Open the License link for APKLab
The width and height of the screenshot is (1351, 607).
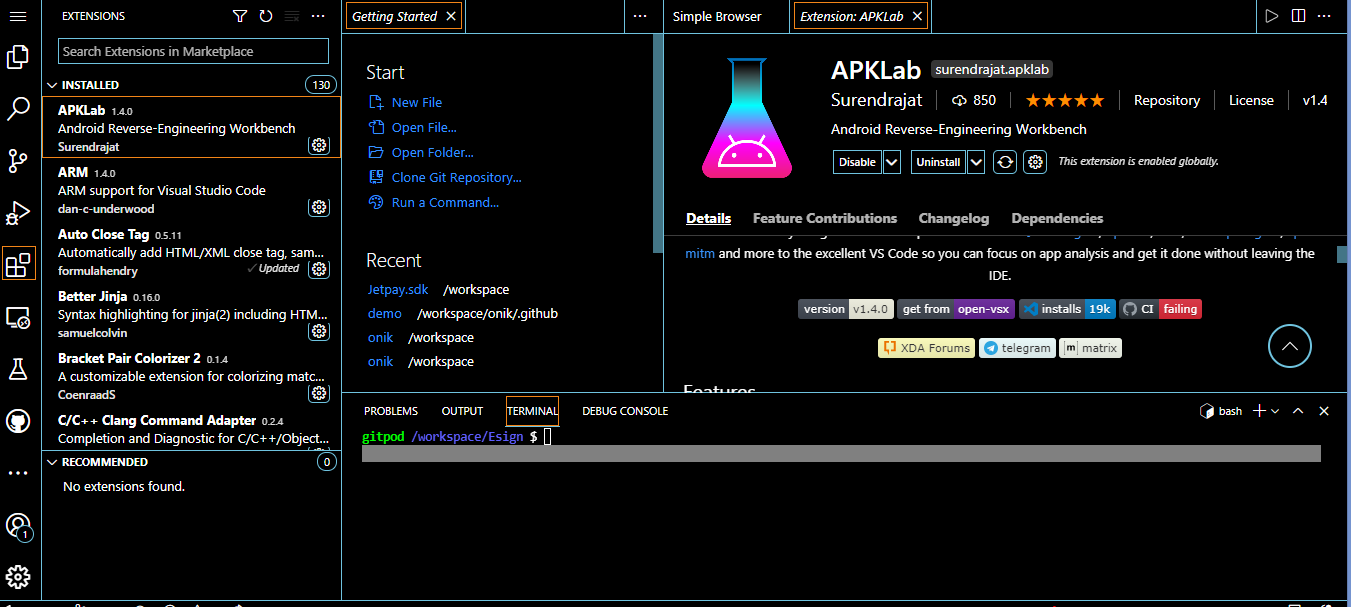pos(1251,100)
